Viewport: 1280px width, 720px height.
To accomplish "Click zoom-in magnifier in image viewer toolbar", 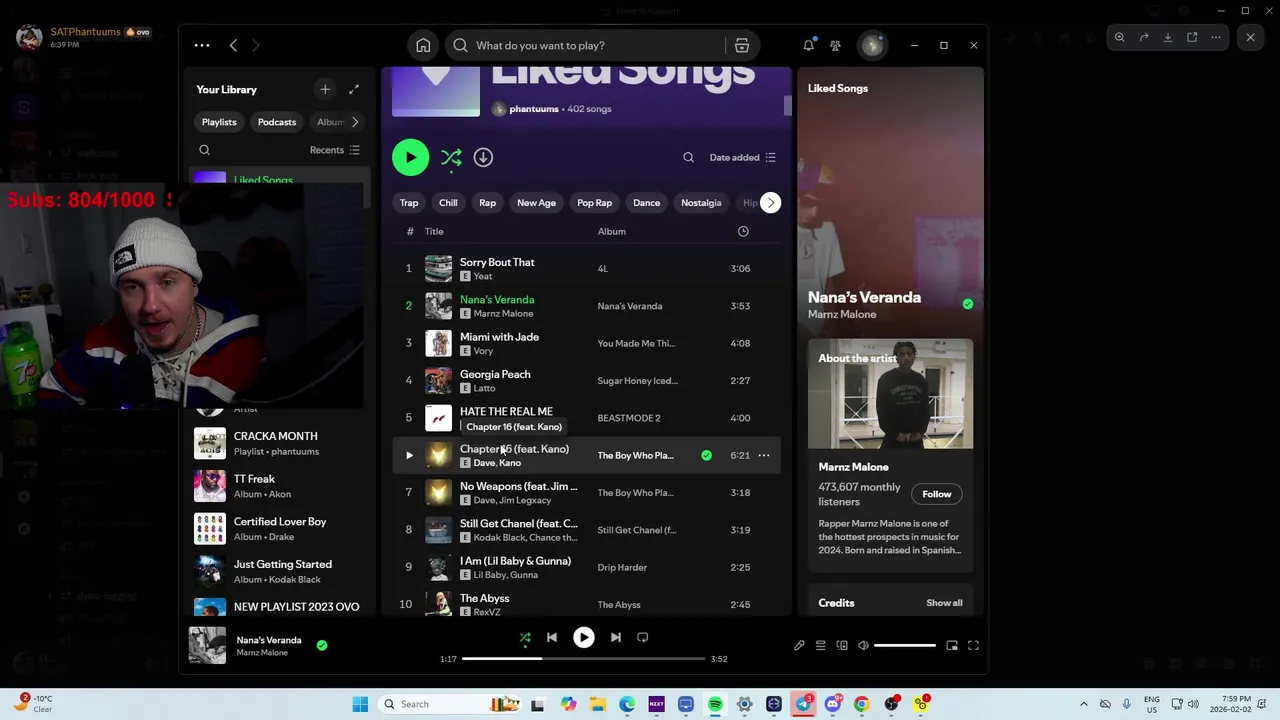I will pyautogui.click(x=1119, y=37).
